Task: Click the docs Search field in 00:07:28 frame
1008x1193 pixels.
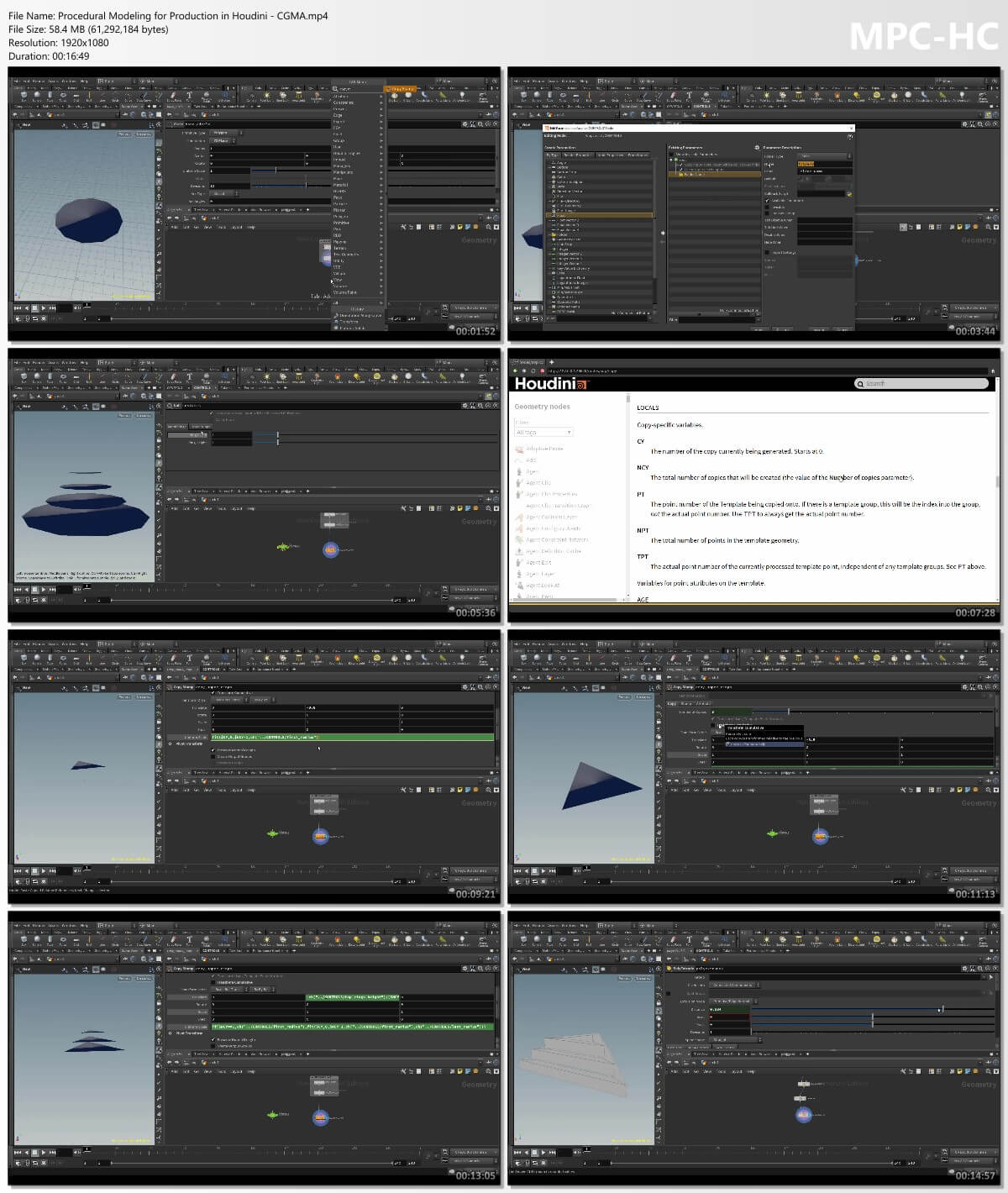Action: pyautogui.click(x=921, y=383)
